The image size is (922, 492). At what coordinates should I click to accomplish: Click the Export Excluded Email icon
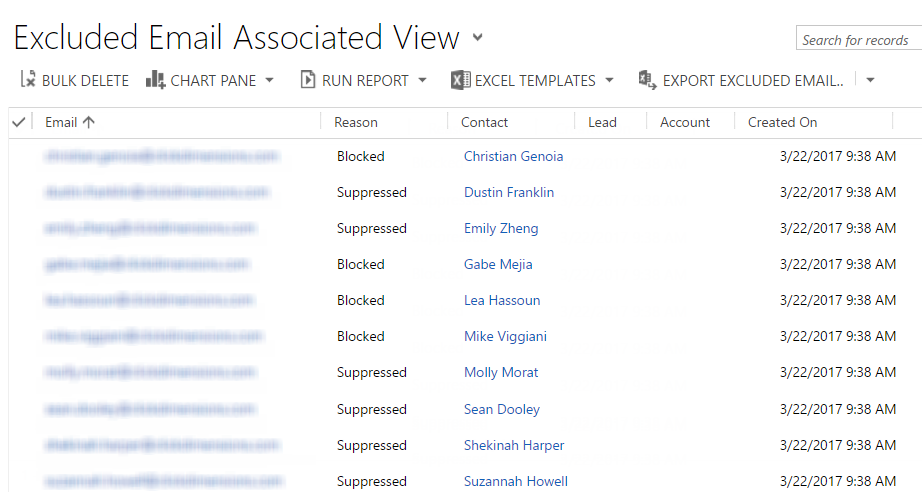click(647, 80)
